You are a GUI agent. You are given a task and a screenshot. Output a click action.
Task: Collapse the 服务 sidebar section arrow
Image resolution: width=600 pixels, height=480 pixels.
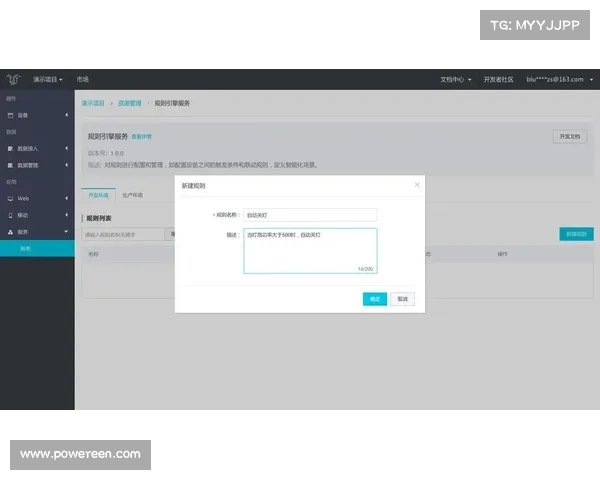pos(67,231)
